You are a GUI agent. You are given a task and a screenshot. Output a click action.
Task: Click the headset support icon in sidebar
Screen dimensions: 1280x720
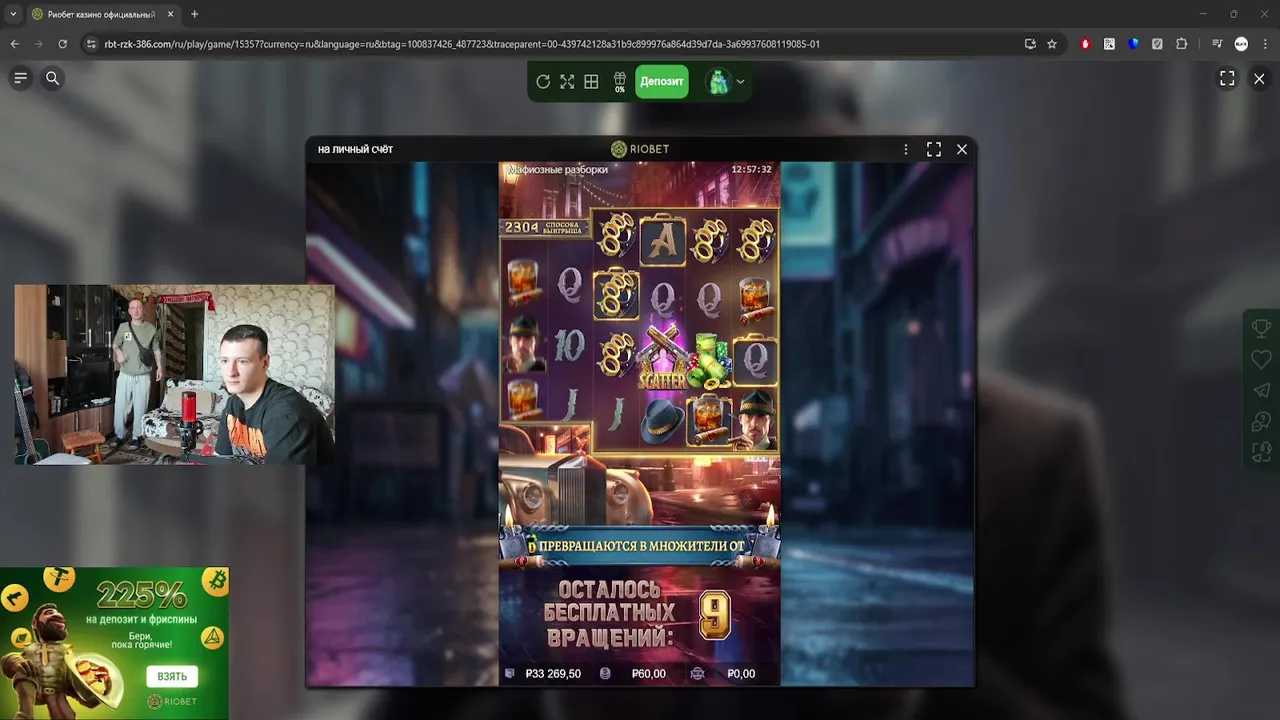click(1261, 452)
